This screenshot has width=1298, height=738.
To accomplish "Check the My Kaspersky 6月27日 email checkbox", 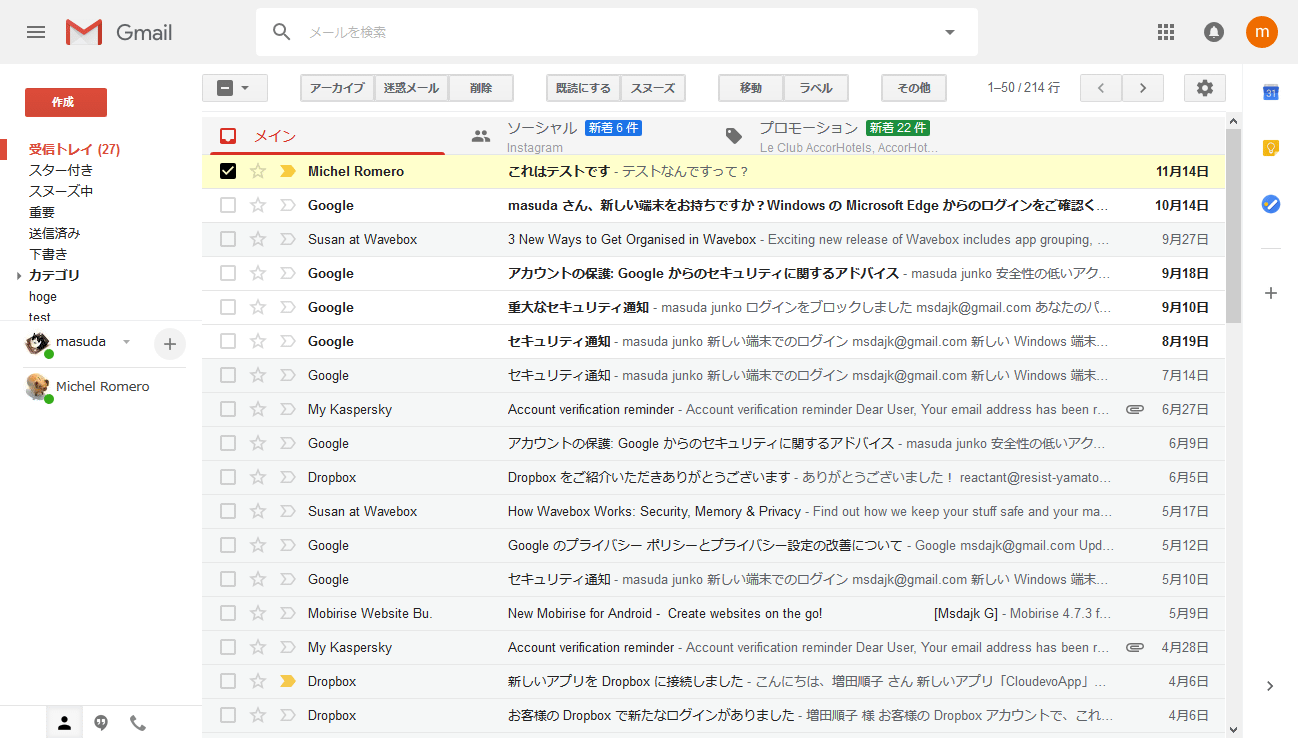I will pyautogui.click(x=228, y=409).
